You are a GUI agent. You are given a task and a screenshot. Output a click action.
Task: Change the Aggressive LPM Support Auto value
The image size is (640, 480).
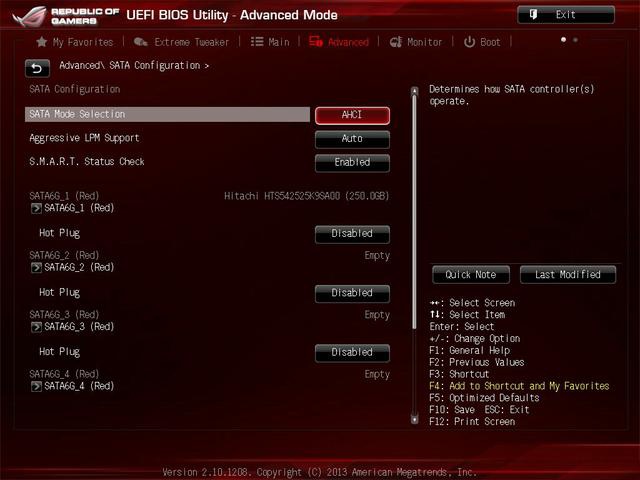[x=352, y=139]
